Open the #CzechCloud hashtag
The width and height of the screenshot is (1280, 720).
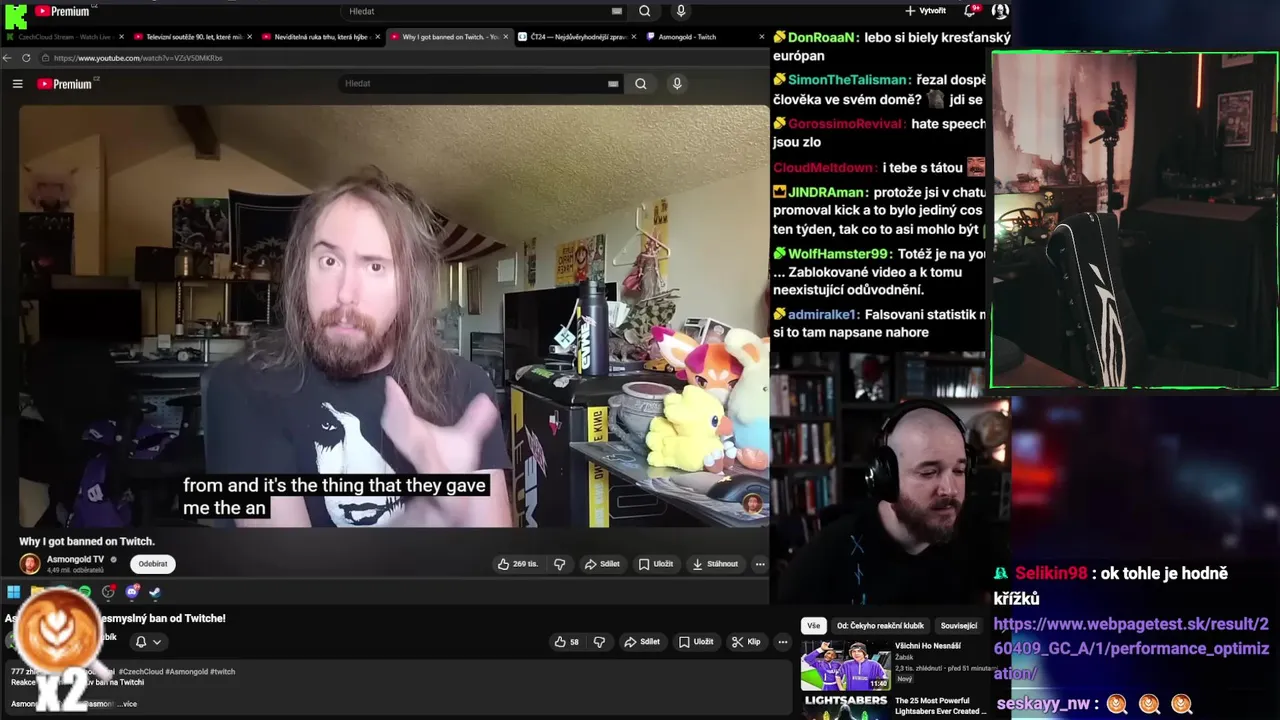click(140, 672)
